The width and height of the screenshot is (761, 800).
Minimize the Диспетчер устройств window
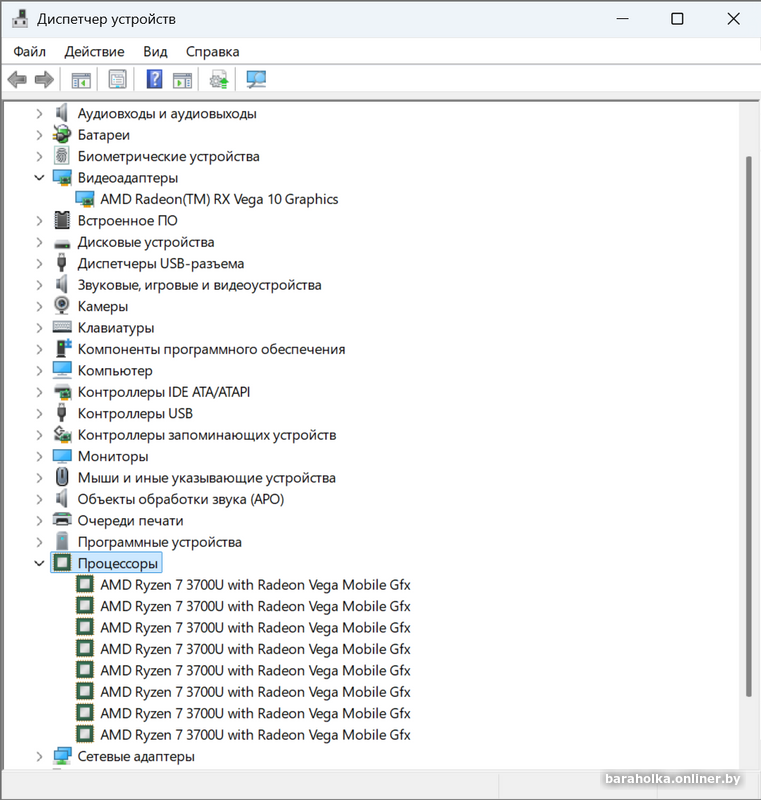[x=622, y=19]
